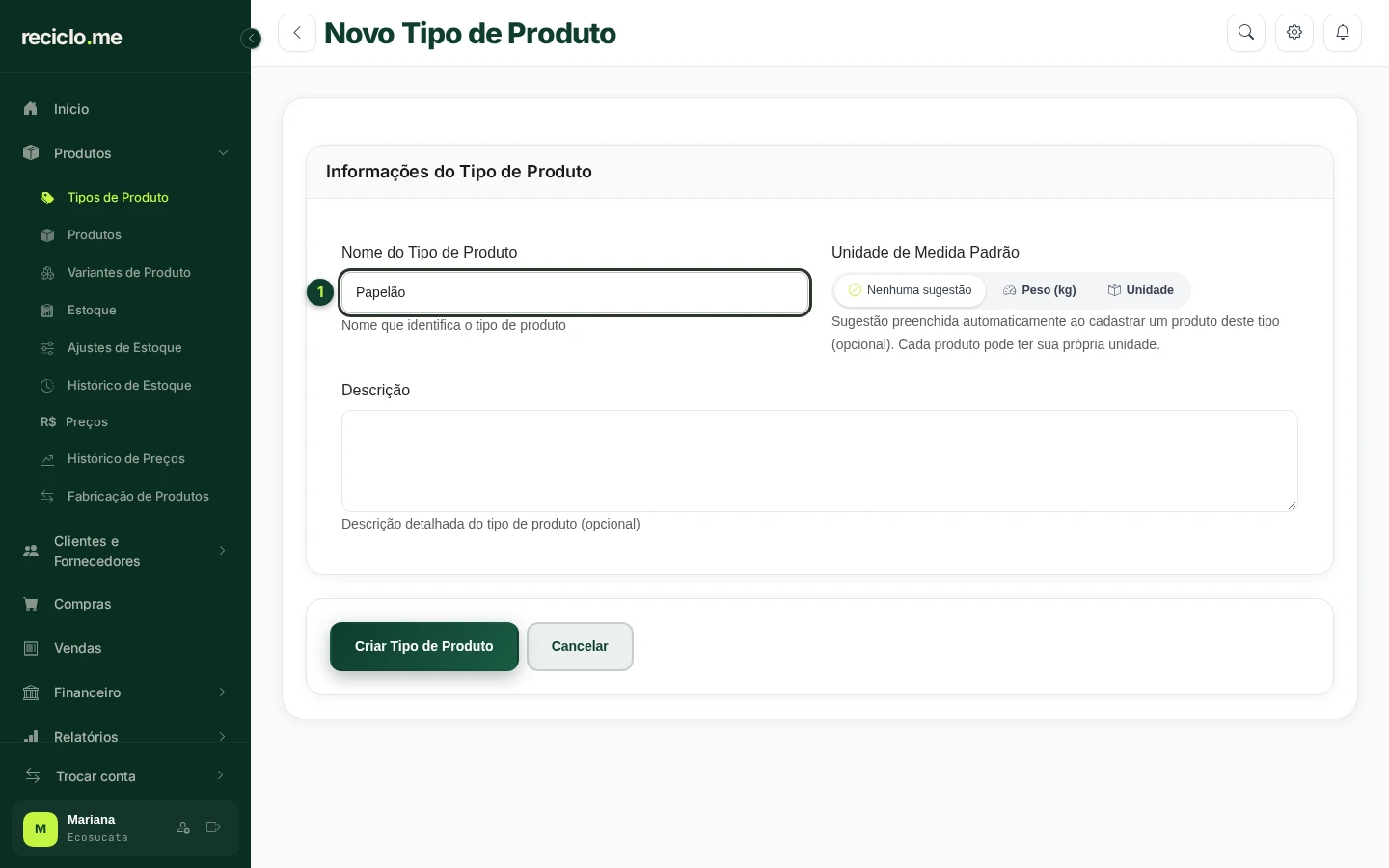Click the Histórico de Preços chart icon
This screenshot has width=1389, height=868.
click(x=47, y=459)
